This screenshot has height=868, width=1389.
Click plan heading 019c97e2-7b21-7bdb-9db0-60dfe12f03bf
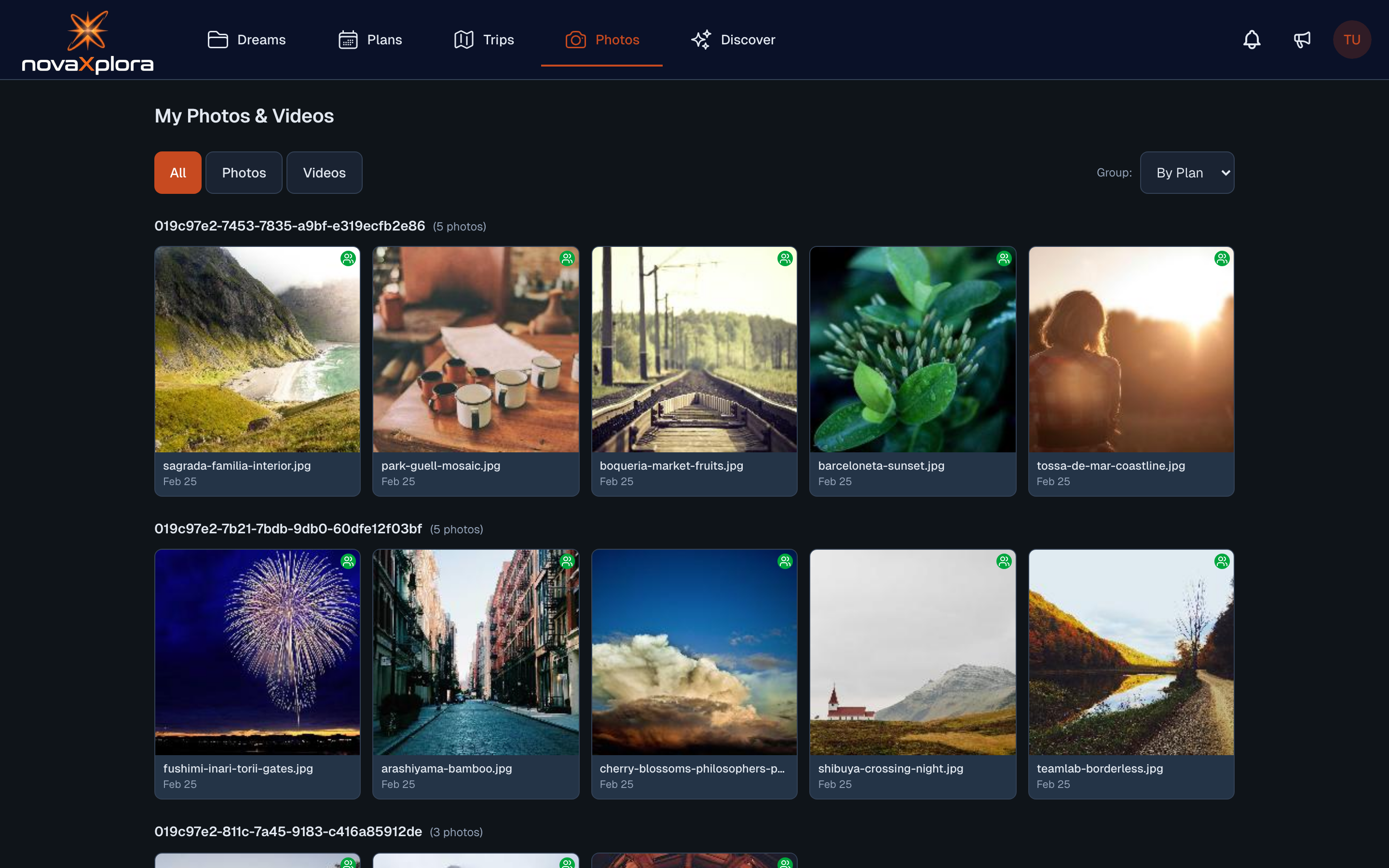click(x=288, y=529)
